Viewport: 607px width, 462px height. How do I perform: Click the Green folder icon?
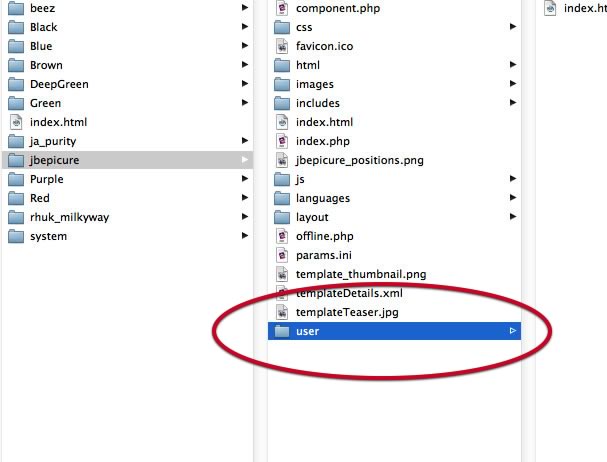click(16, 103)
